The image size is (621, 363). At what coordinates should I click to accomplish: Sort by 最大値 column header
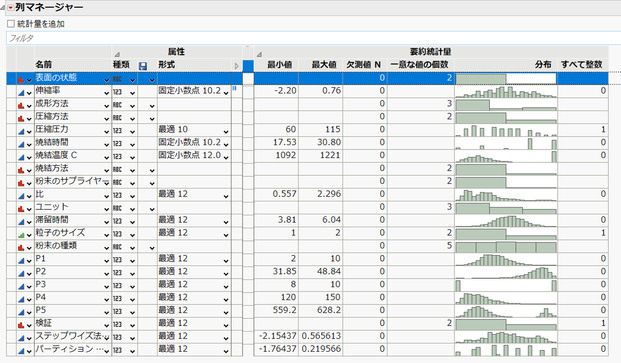click(324, 65)
